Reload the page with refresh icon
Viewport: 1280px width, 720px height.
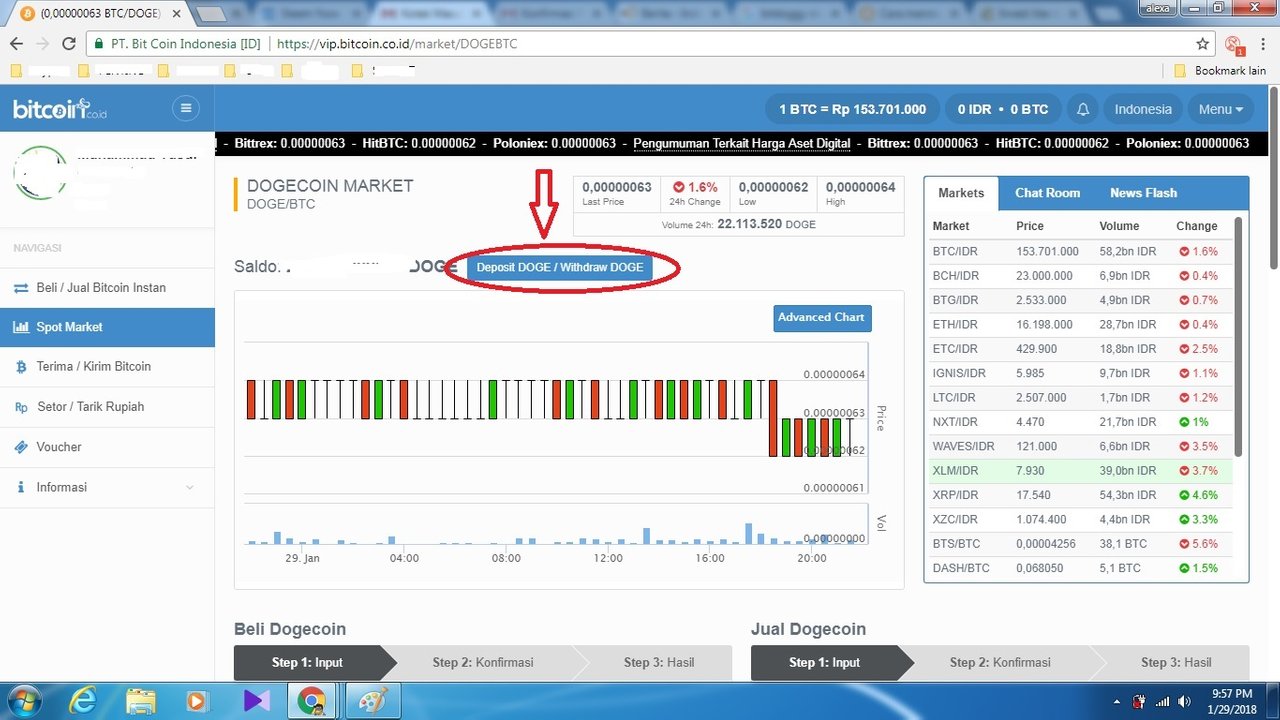click(x=69, y=44)
